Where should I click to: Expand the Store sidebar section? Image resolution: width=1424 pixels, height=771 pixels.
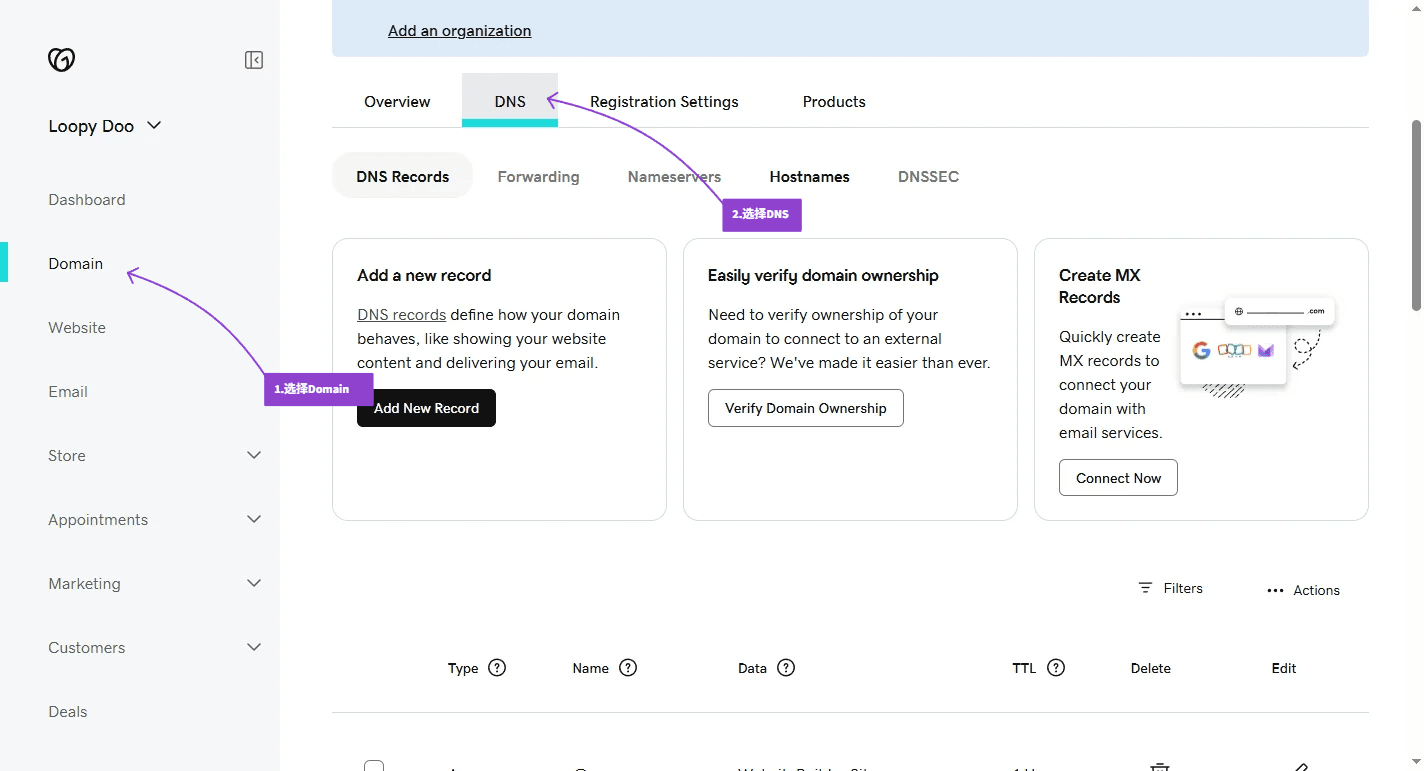click(254, 456)
